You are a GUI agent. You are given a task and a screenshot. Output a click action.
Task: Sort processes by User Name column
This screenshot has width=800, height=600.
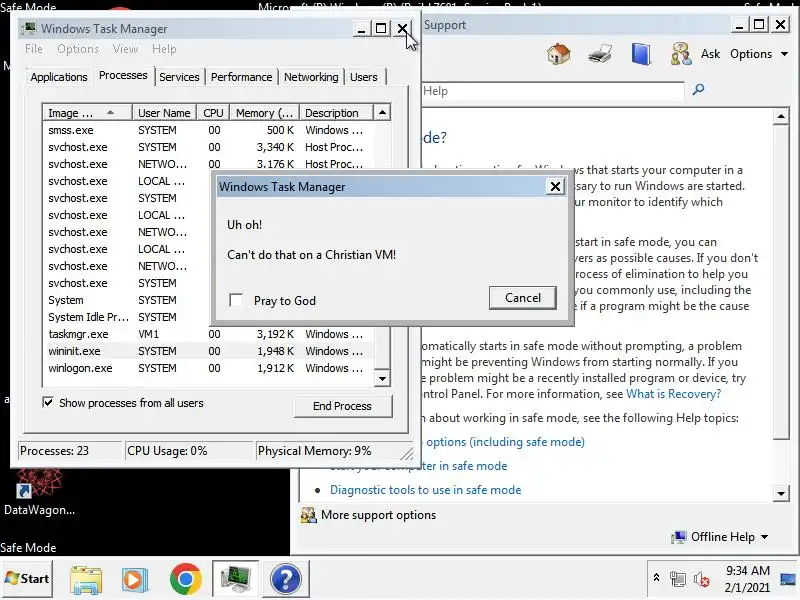(x=164, y=112)
